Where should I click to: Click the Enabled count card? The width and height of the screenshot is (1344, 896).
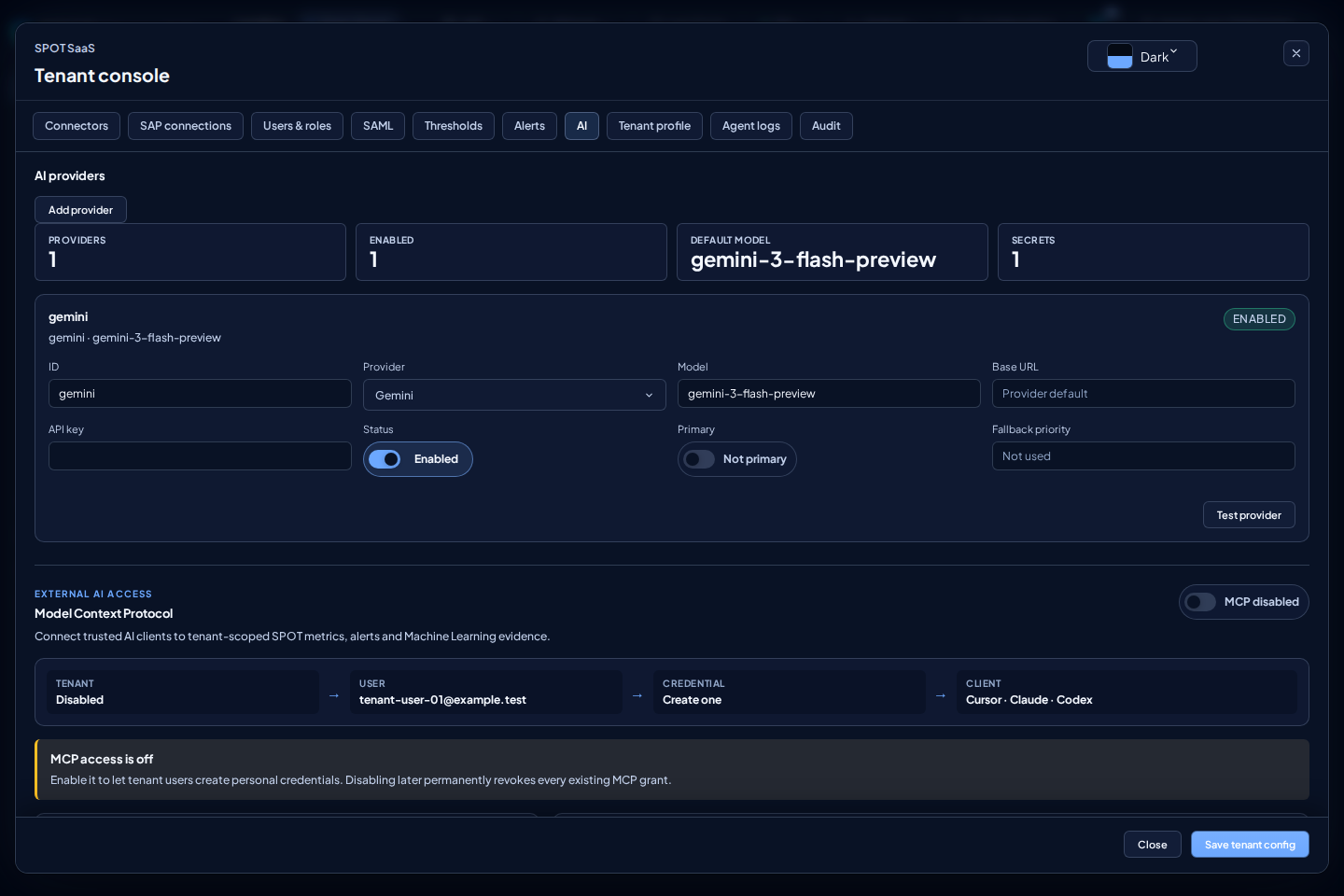(x=511, y=252)
